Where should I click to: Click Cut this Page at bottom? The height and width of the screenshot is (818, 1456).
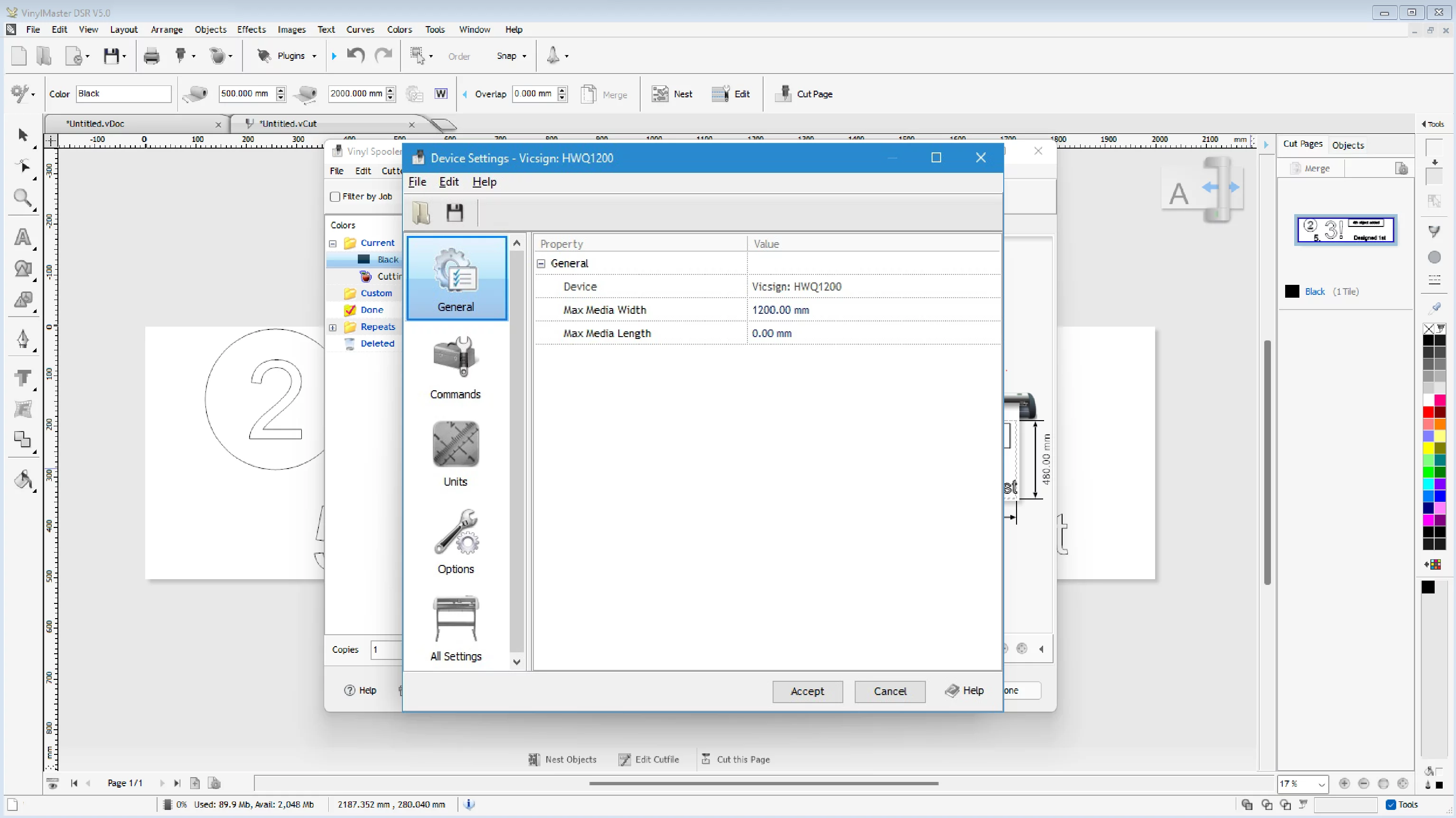click(735, 759)
